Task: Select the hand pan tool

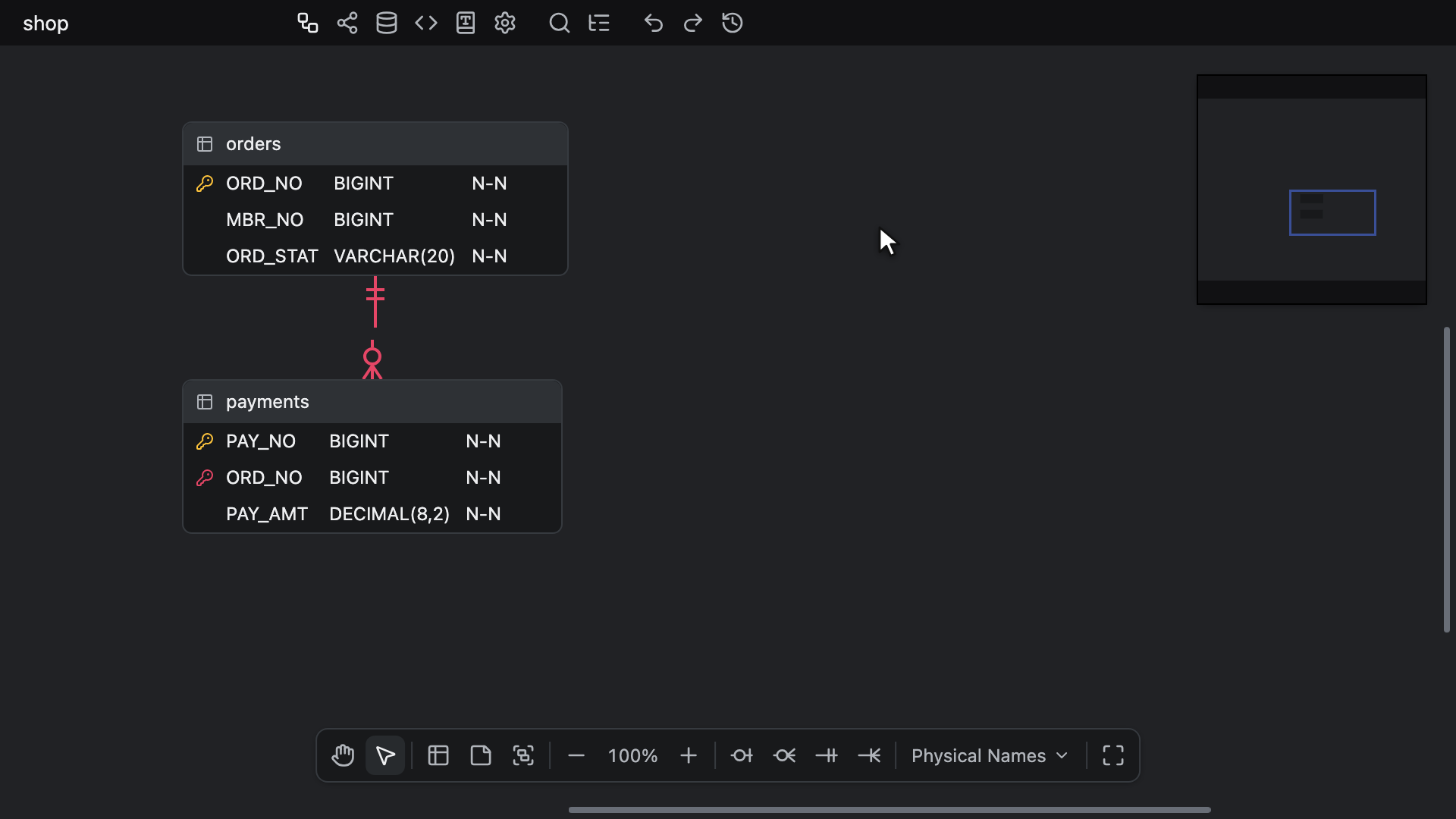Action: click(343, 755)
